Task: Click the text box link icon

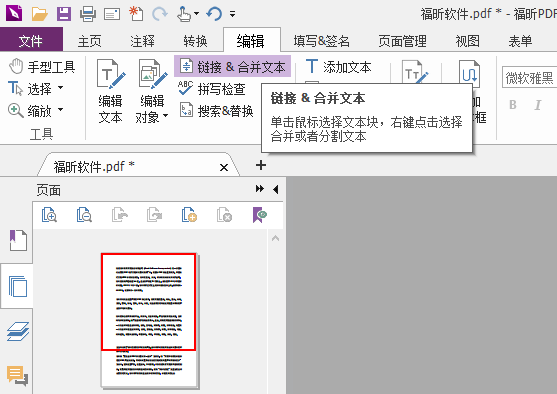Action: click(x=469, y=74)
